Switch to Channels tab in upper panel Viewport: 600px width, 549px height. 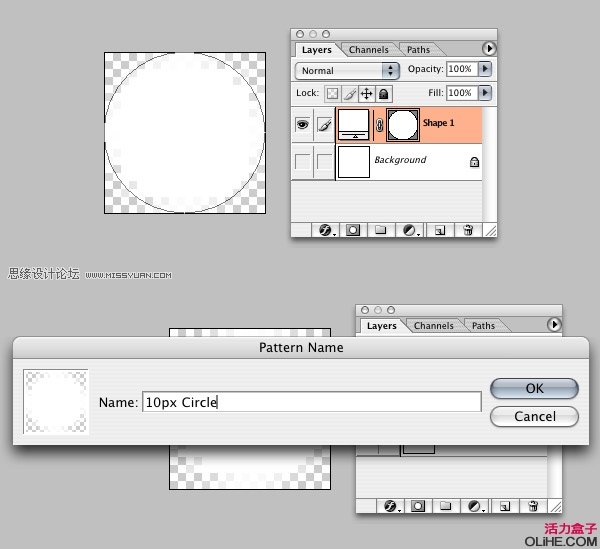[368, 50]
